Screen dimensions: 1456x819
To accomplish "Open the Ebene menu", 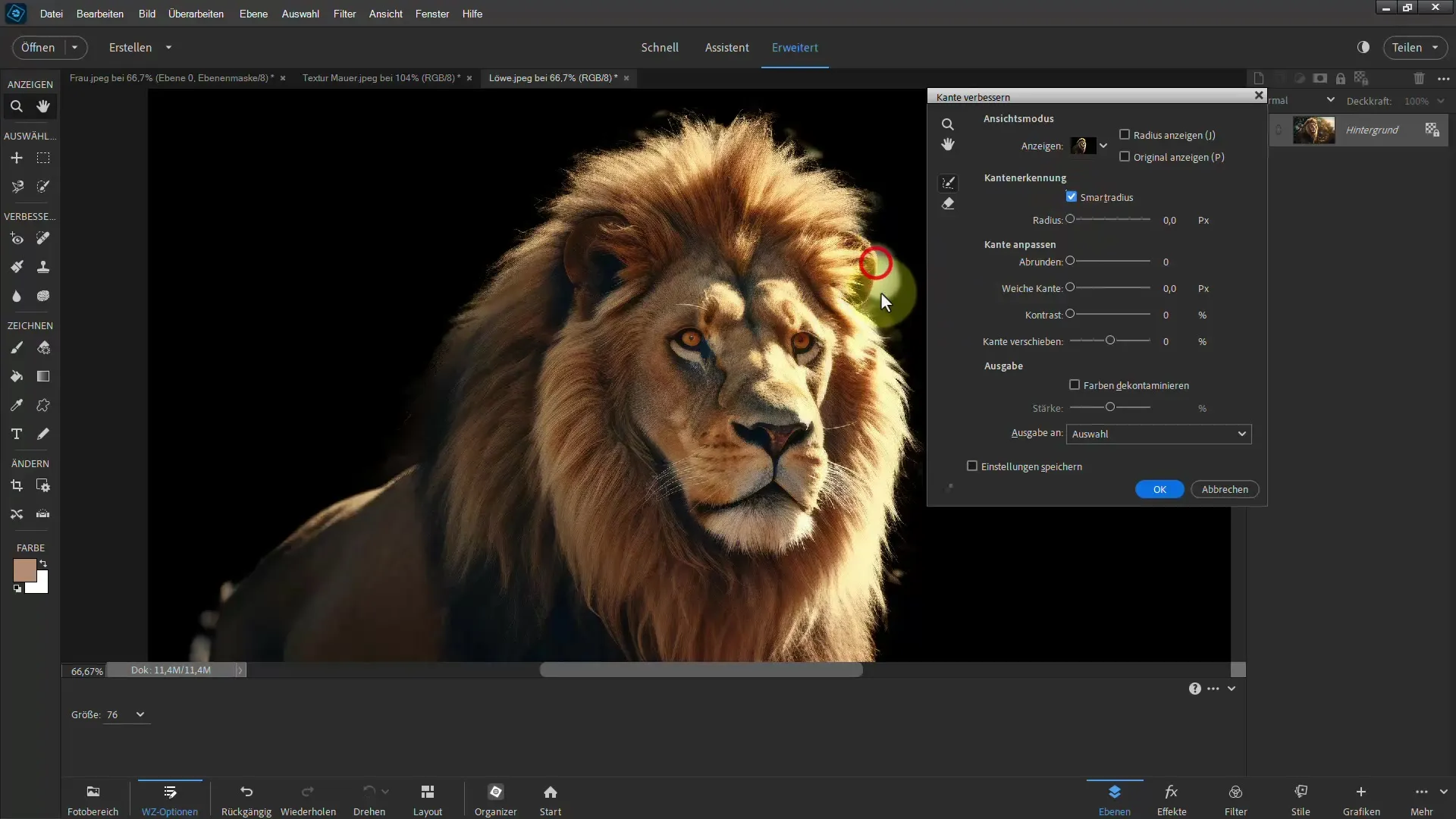I will 253,14.
